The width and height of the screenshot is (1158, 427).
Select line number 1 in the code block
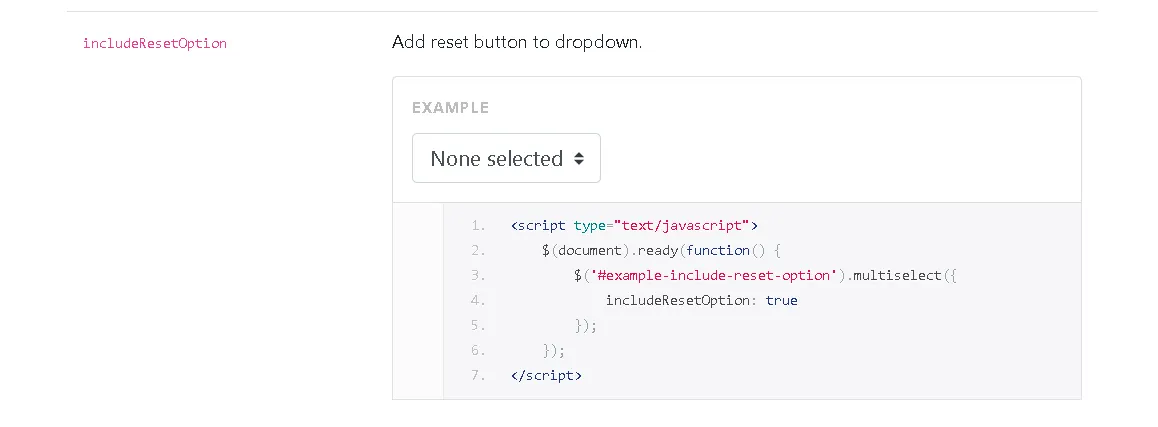(x=477, y=225)
